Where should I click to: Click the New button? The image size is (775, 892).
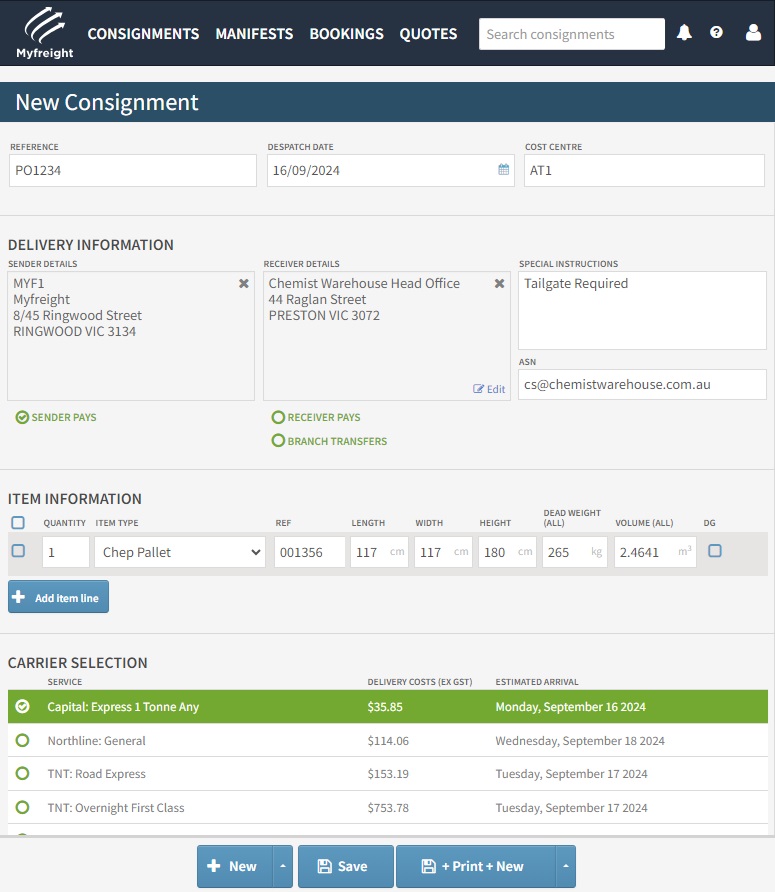click(x=235, y=866)
